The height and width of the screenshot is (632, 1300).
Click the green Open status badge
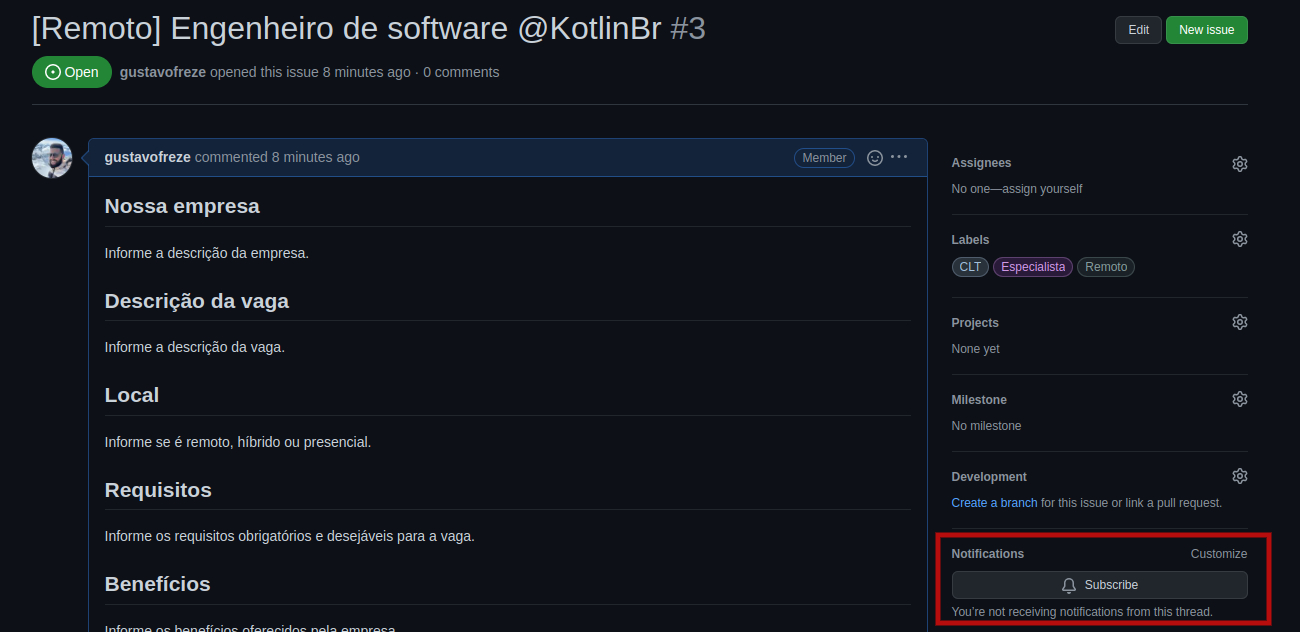click(x=72, y=72)
